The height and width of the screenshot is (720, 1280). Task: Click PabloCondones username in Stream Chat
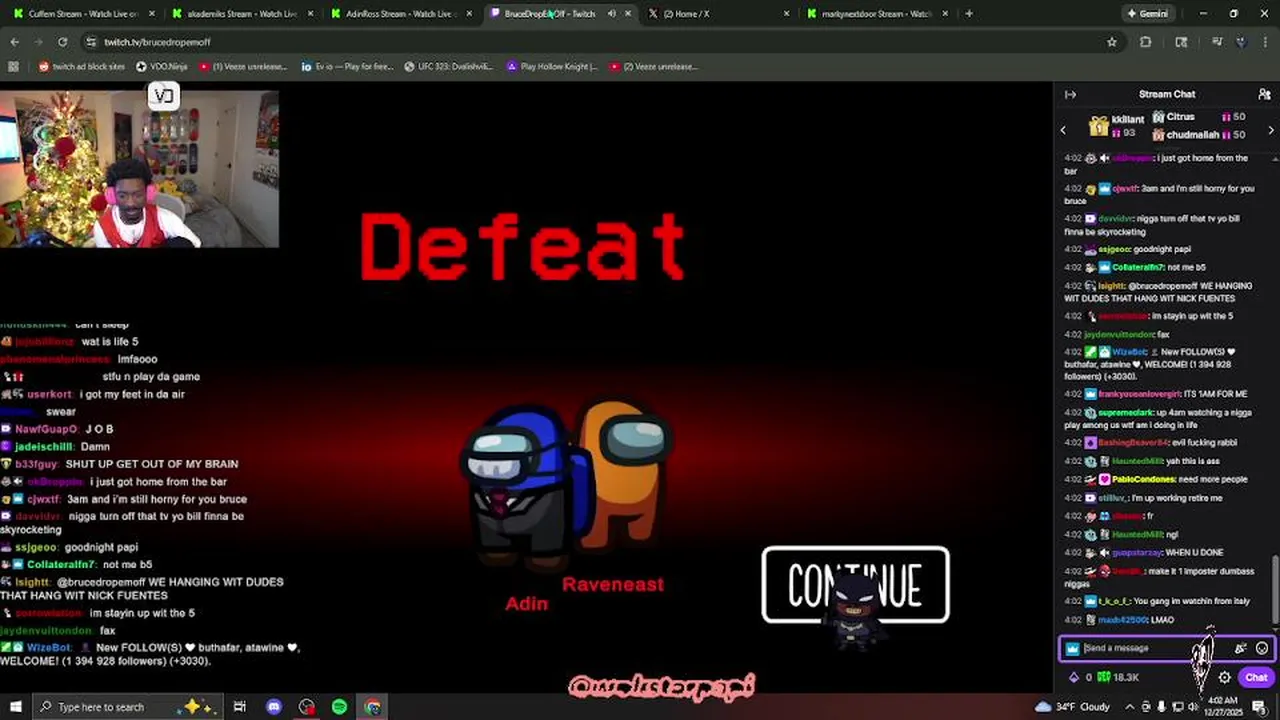pyautogui.click(x=1145, y=479)
